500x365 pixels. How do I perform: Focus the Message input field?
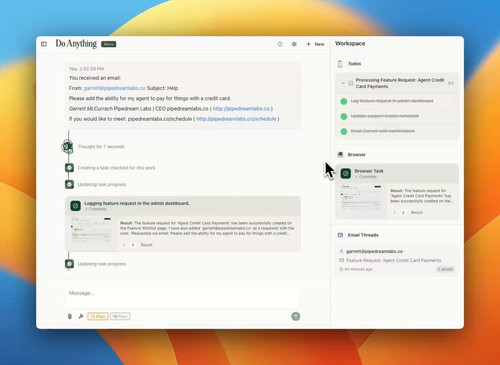click(x=183, y=296)
